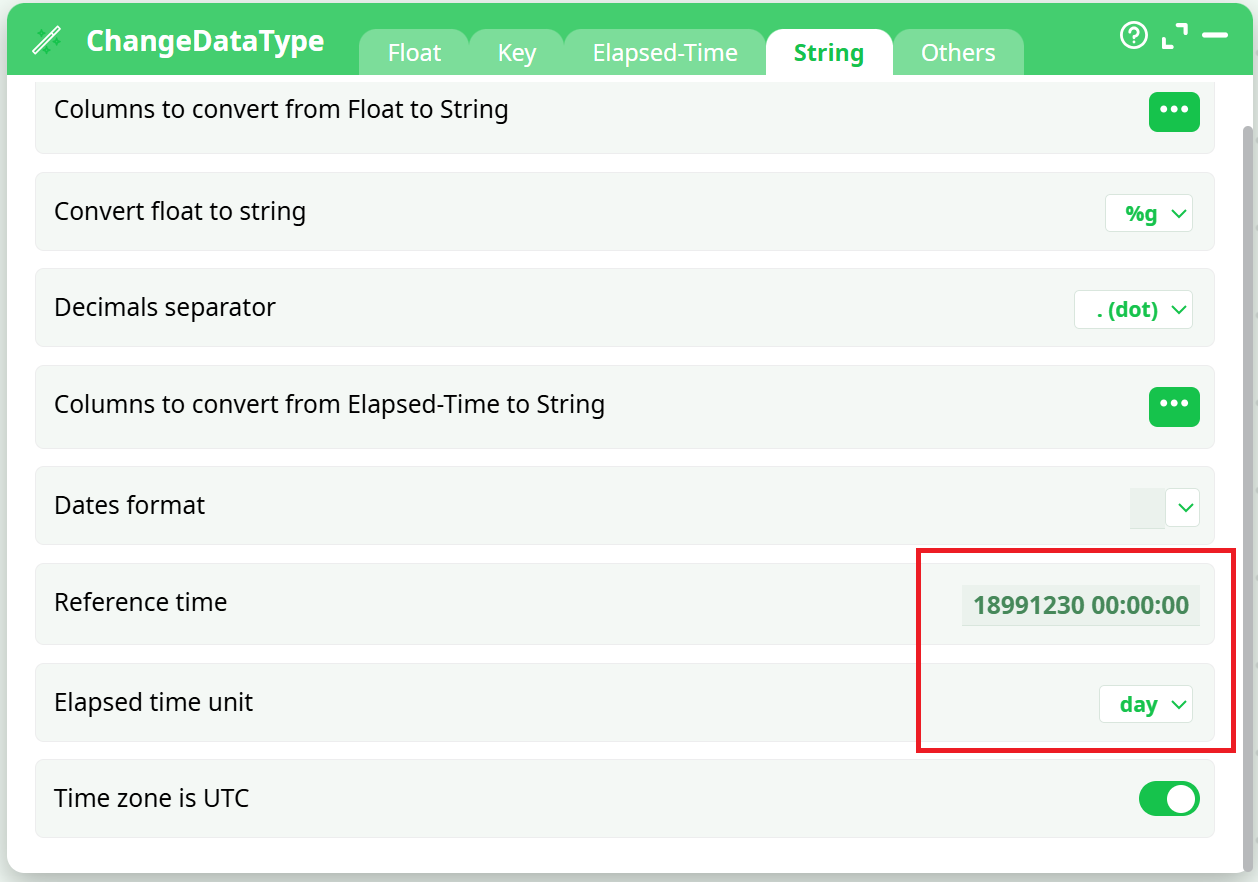
Task: Change the Elapsed time unit dropdown
Action: tap(1145, 704)
